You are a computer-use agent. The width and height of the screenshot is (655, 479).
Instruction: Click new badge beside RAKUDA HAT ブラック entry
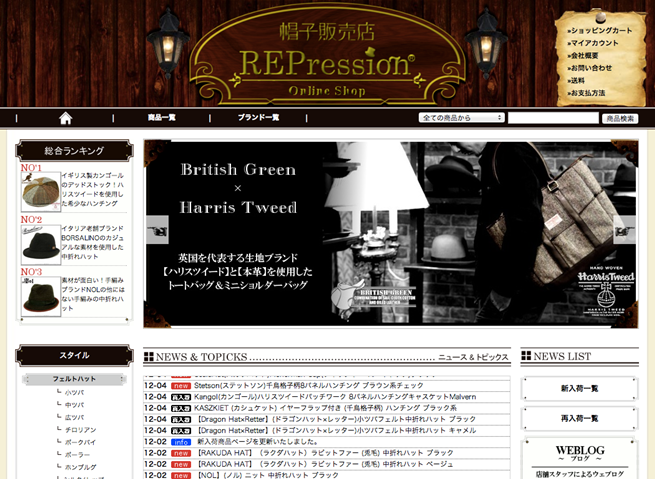tap(181, 453)
